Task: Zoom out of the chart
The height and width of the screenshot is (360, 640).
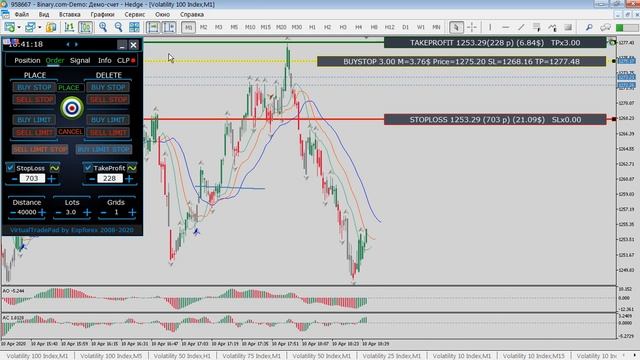Action: point(118,27)
